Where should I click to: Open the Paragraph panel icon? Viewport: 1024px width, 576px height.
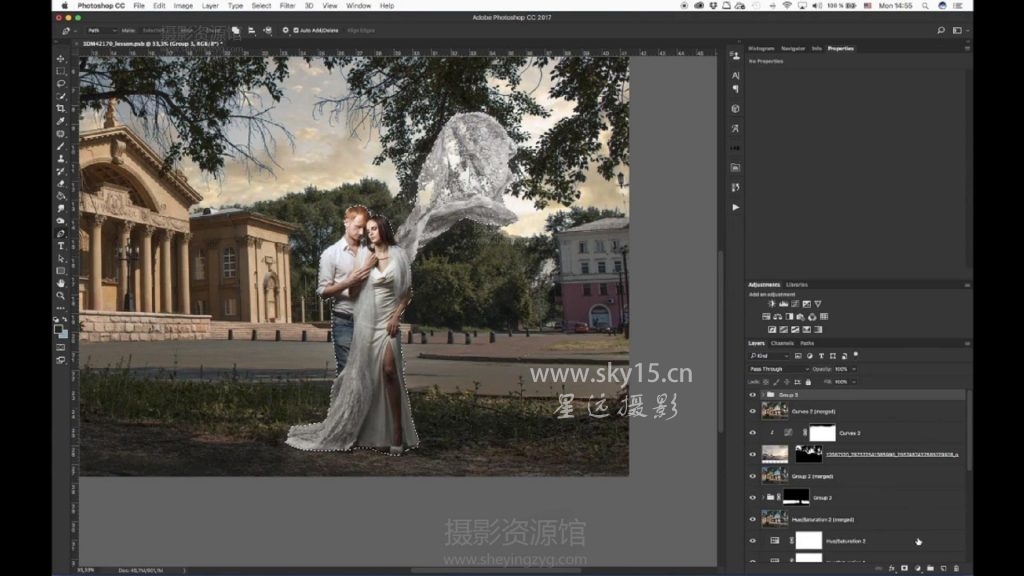coord(735,89)
